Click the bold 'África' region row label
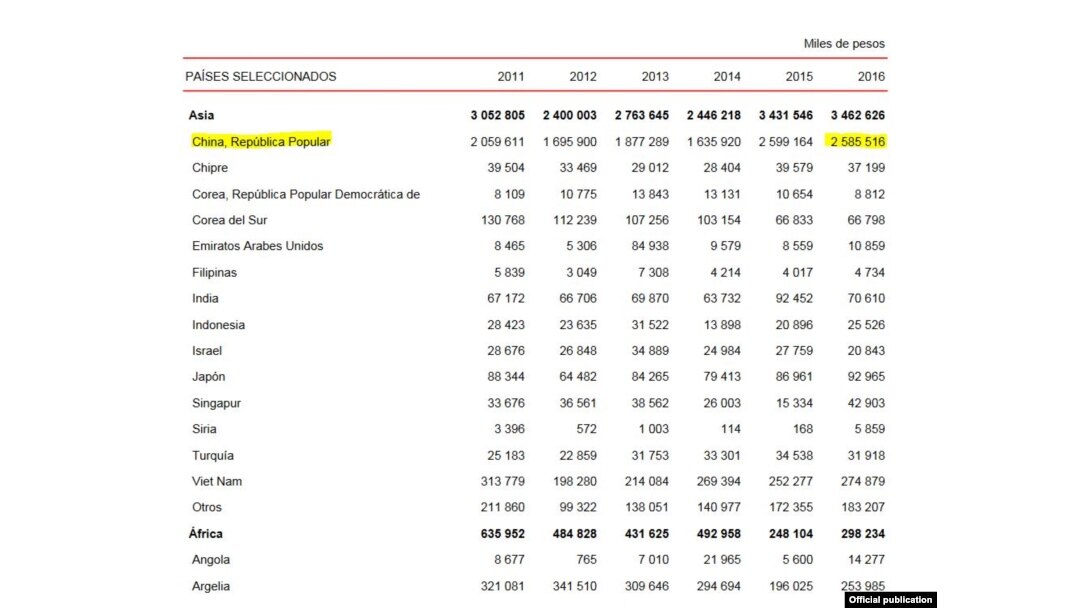The image size is (1080, 608). [205, 534]
